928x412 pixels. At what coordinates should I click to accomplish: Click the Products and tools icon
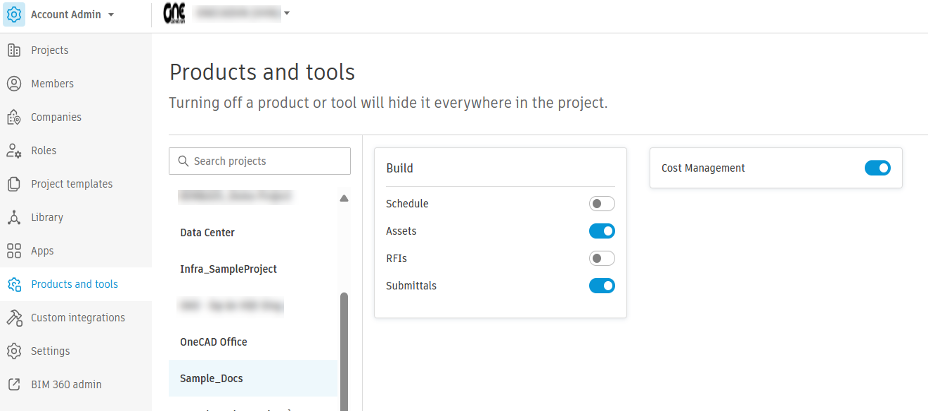tap(14, 284)
